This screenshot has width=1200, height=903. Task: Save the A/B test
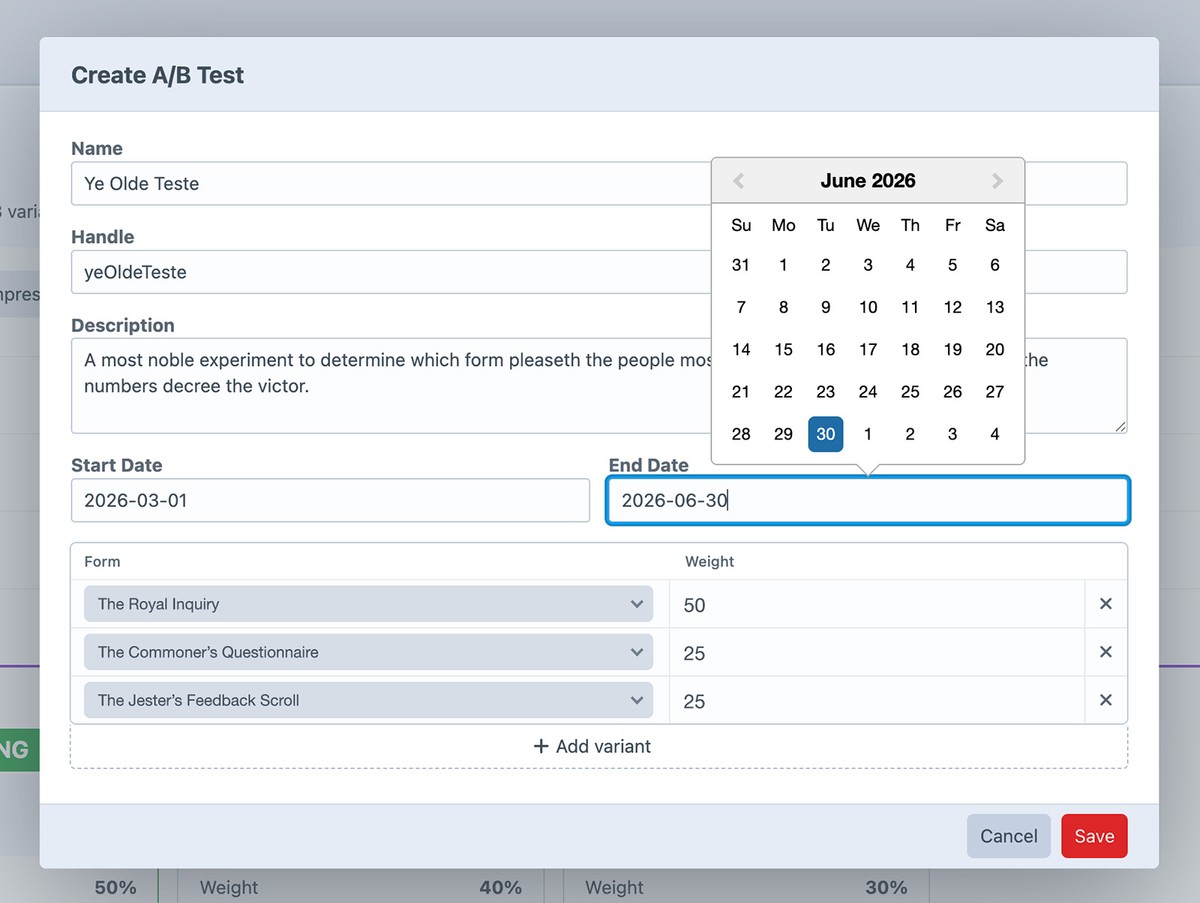(1094, 836)
